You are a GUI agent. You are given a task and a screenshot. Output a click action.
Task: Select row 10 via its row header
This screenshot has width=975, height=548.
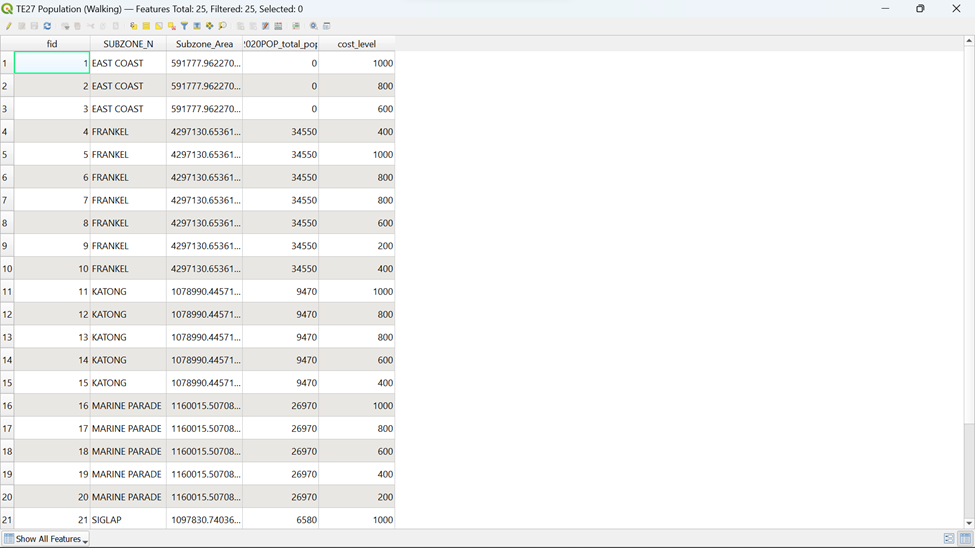click(x=7, y=269)
